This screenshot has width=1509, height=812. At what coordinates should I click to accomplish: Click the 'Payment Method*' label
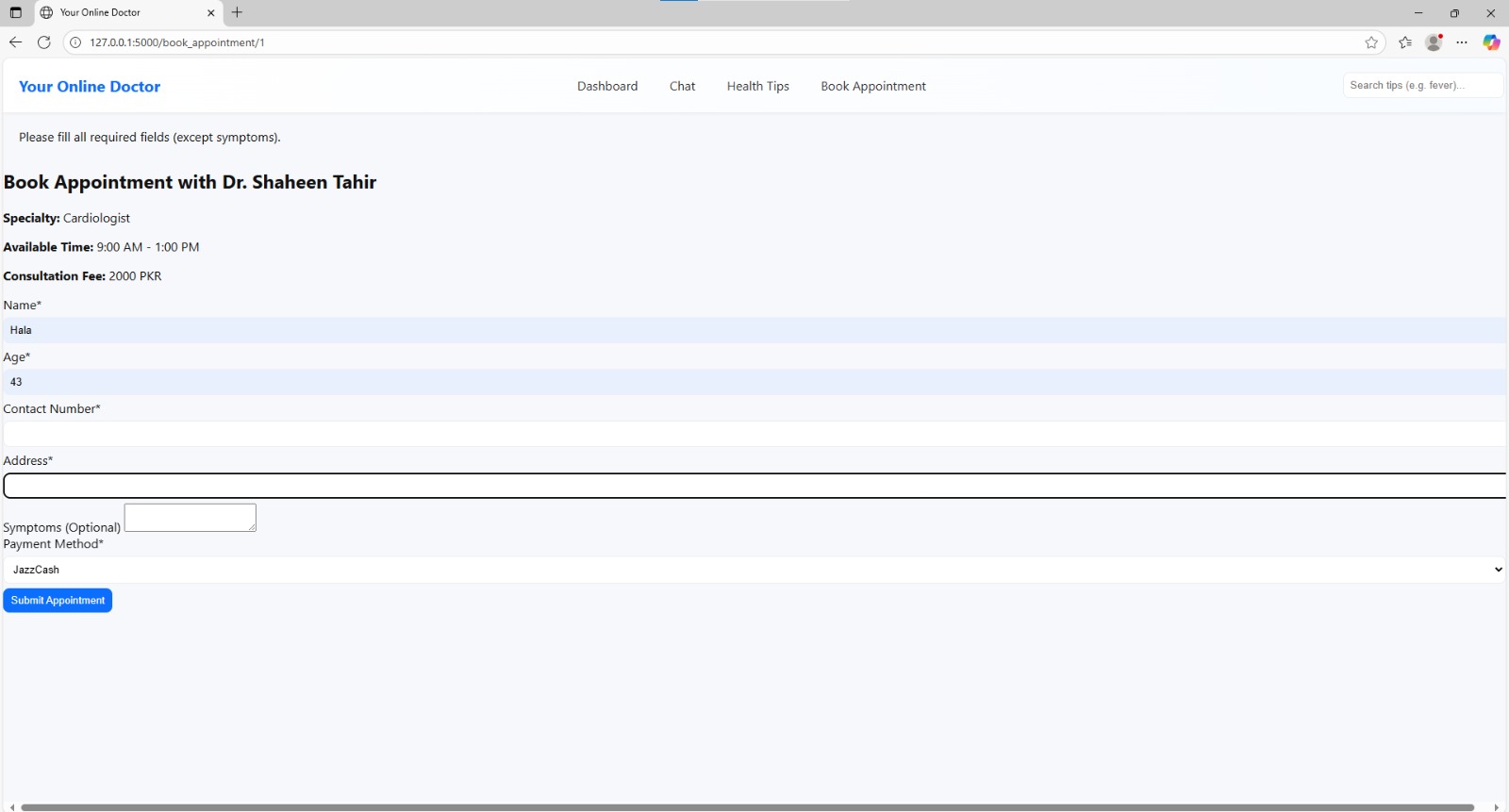point(53,544)
